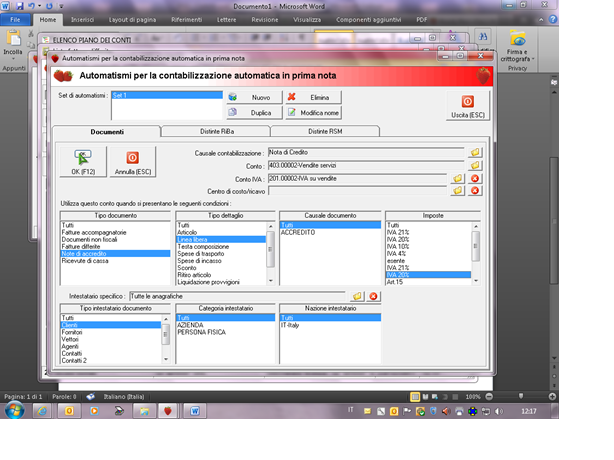614x460 pixels.
Task: Clear Conto IVA with red X icon
Action: [475, 179]
